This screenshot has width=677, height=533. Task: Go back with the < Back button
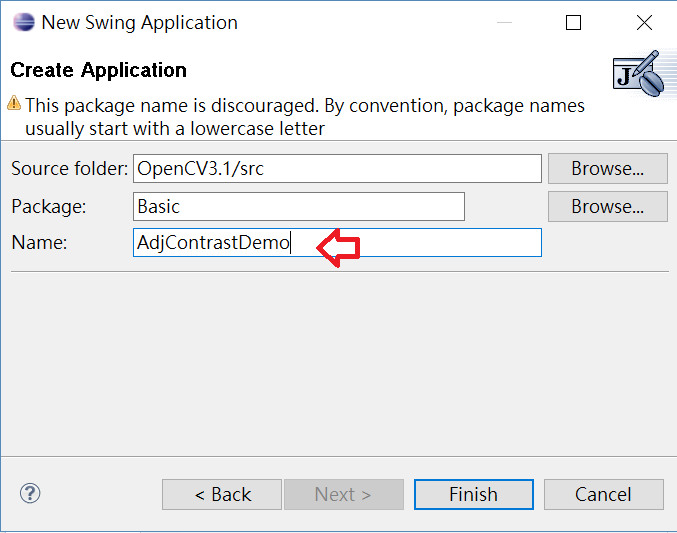point(222,494)
